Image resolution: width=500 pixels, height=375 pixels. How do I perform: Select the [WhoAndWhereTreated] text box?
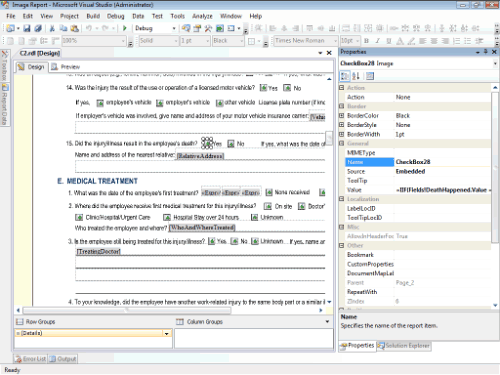[202, 228]
